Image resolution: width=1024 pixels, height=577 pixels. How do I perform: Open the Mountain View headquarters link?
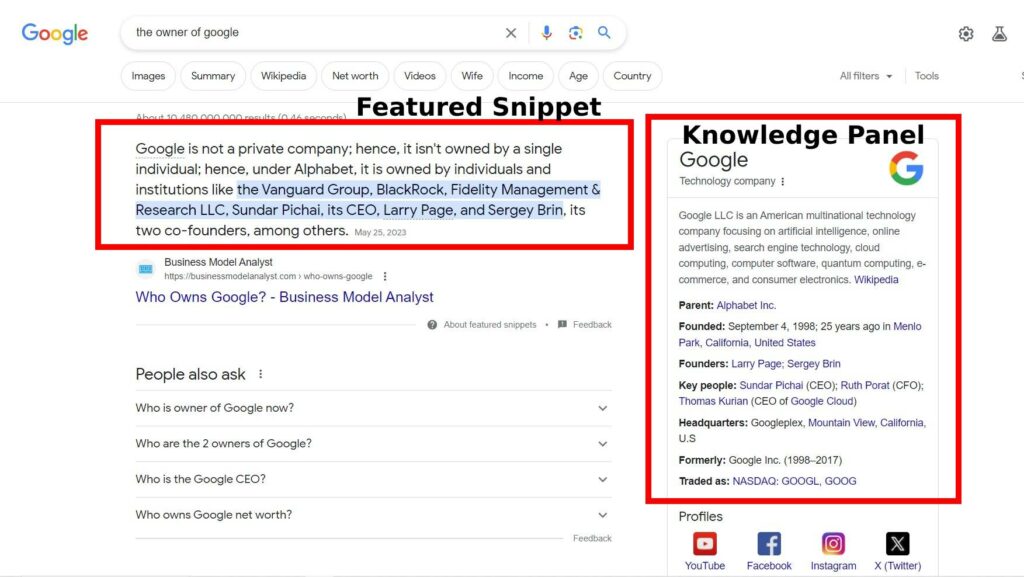click(x=841, y=422)
